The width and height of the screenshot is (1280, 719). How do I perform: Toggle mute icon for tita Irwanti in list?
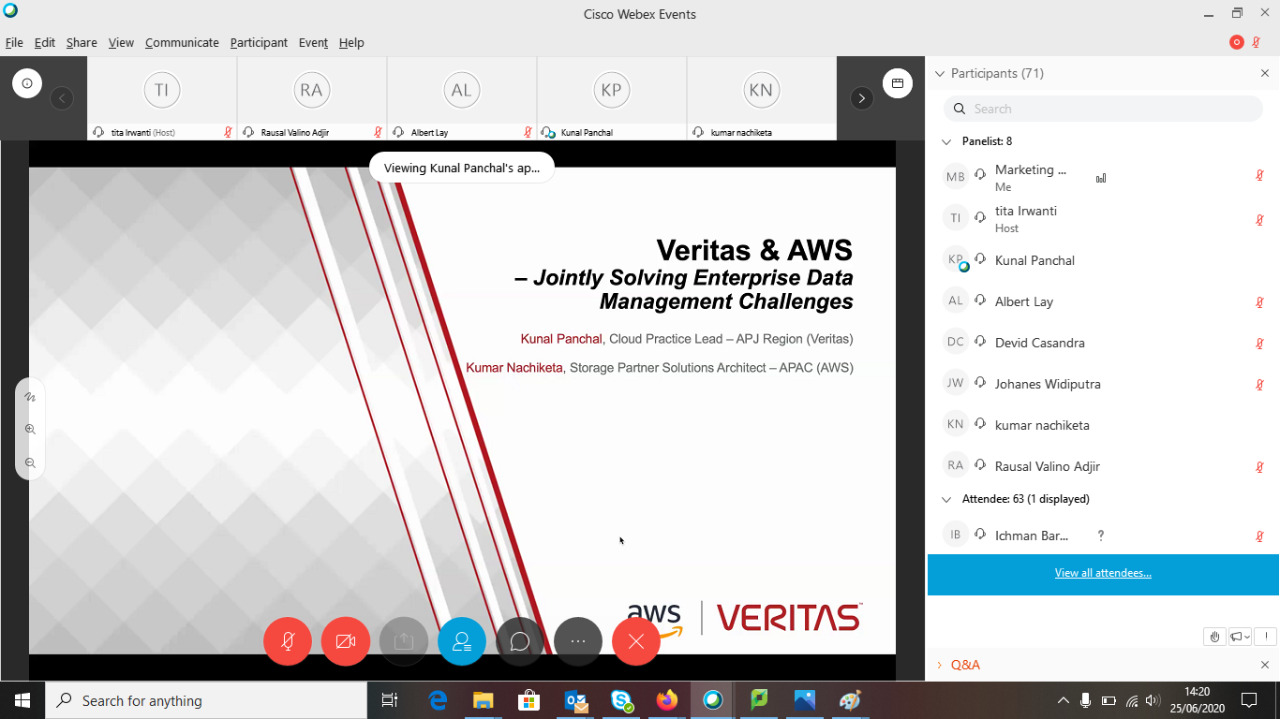(1260, 219)
